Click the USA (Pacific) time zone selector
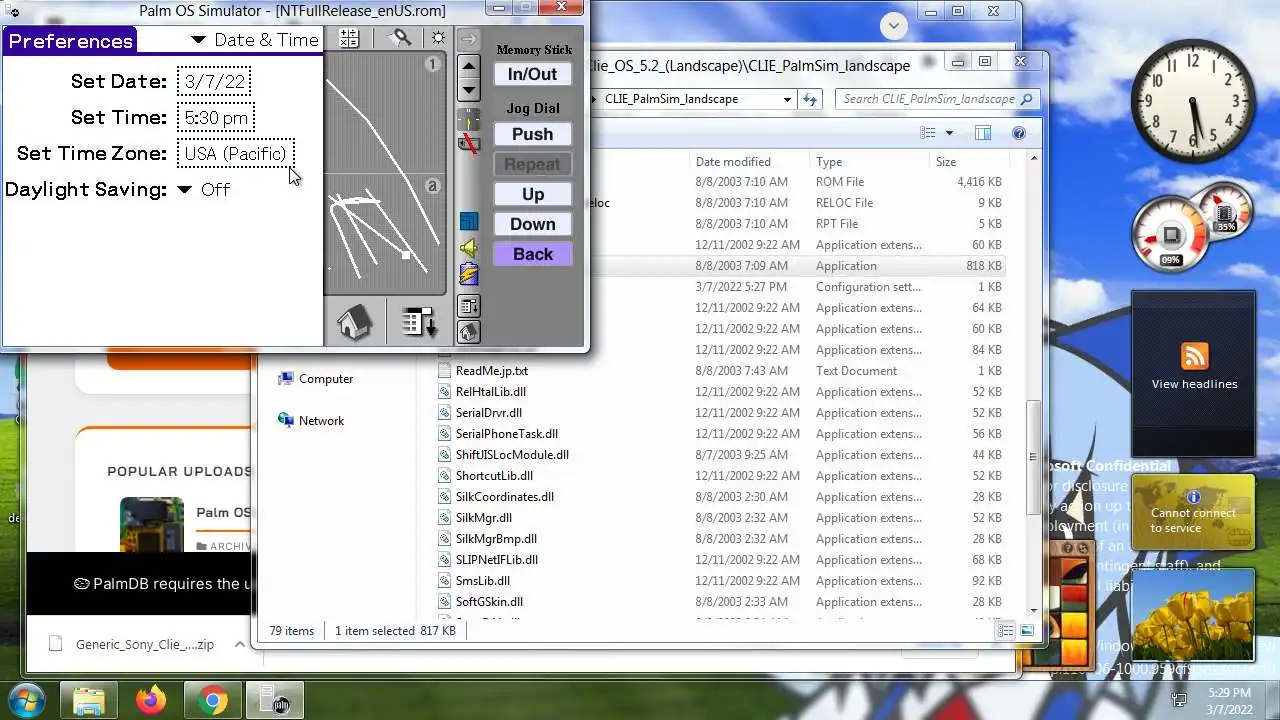 (236, 154)
